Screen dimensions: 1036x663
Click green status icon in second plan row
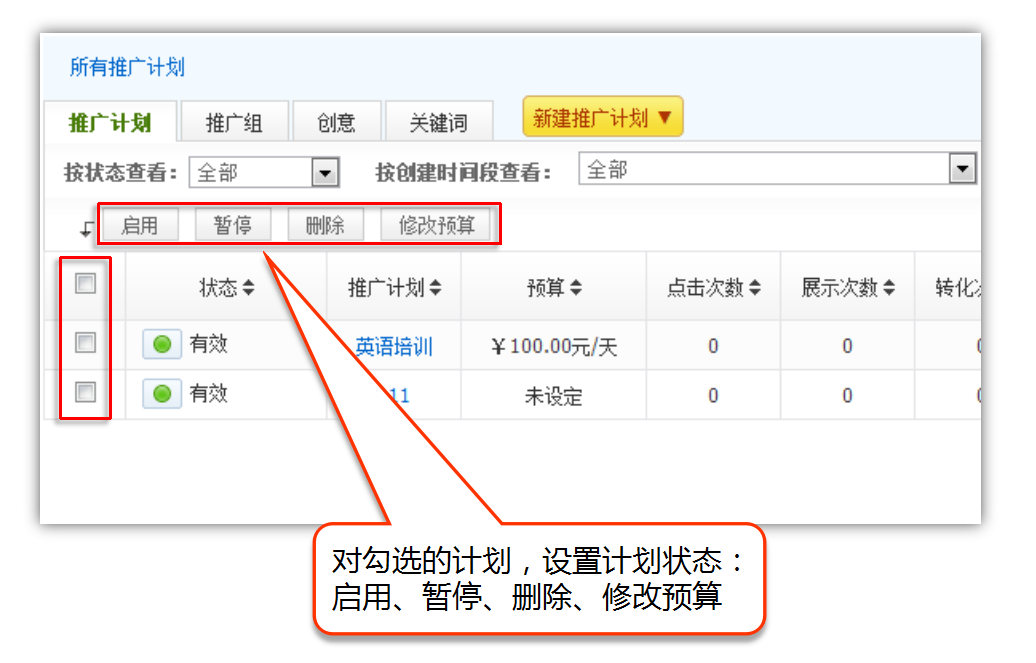161,394
